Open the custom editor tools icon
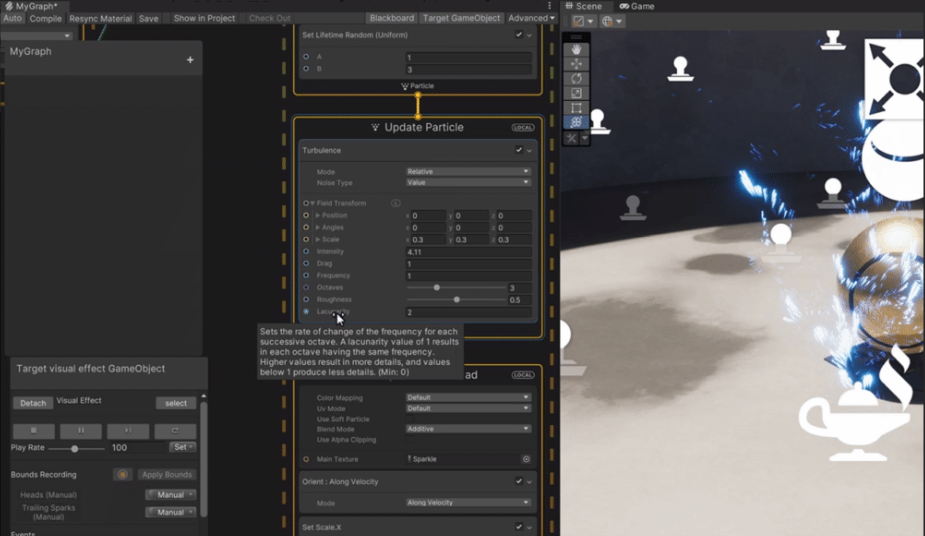The width and height of the screenshot is (925, 536). [571, 138]
